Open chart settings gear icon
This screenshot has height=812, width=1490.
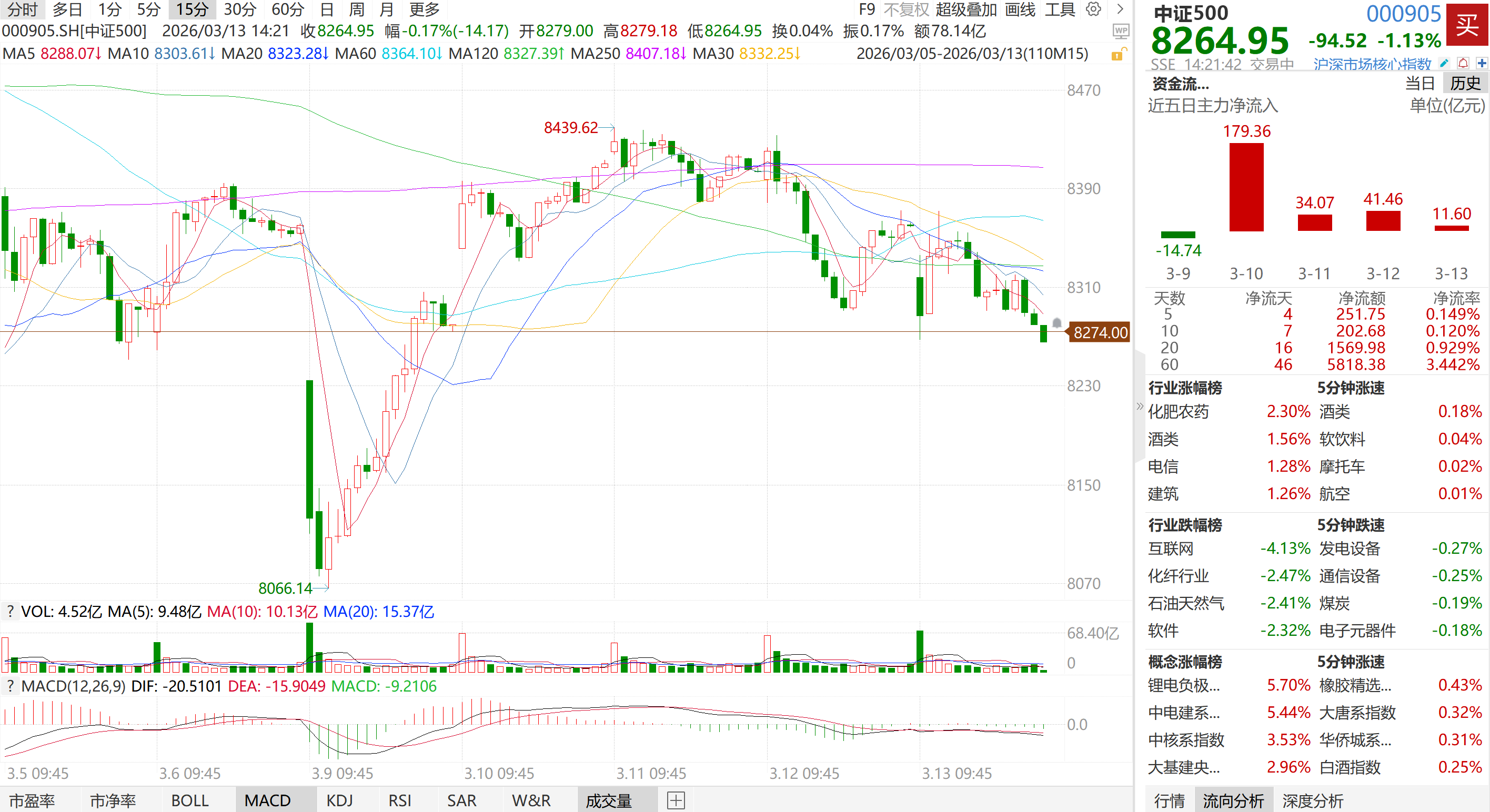[x=1093, y=9]
